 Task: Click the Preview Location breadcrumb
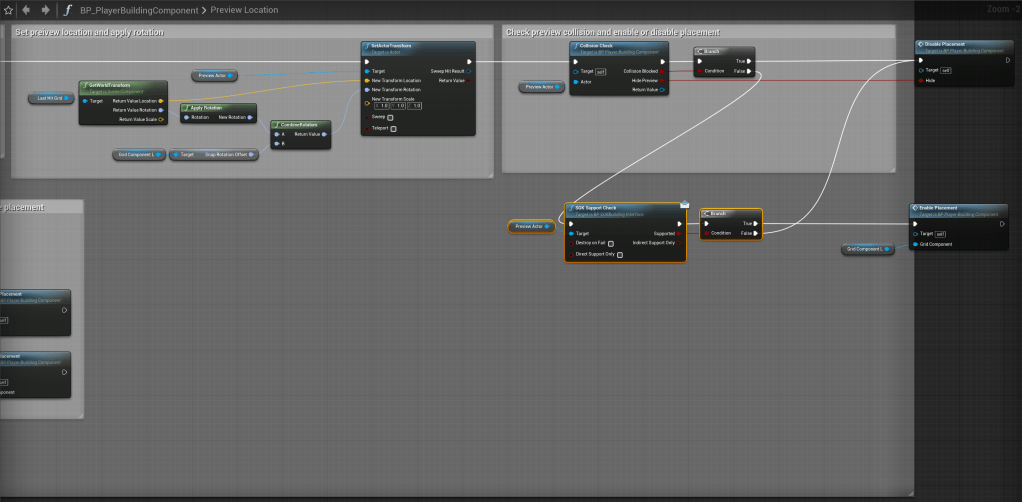coord(245,10)
